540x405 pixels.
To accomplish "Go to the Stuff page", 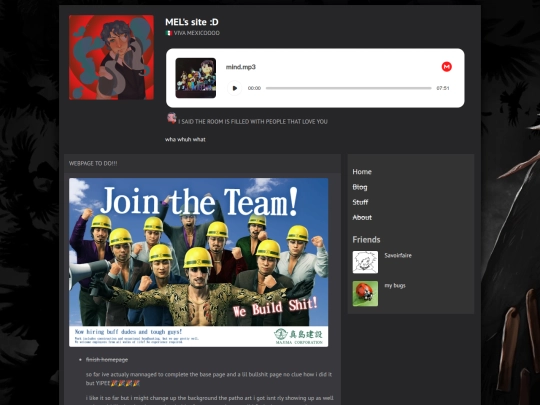I will [x=360, y=202].
